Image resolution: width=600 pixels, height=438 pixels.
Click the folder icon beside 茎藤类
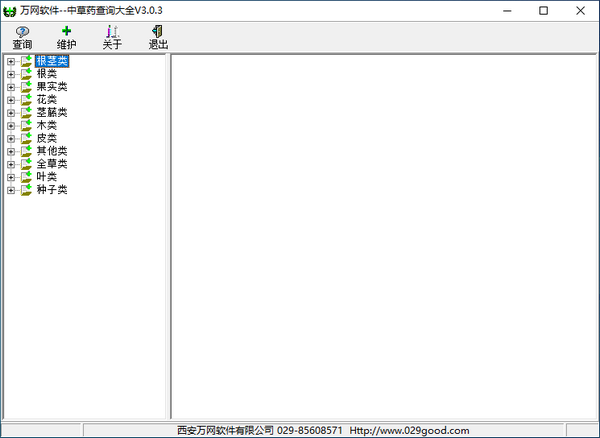pyautogui.click(x=26, y=113)
